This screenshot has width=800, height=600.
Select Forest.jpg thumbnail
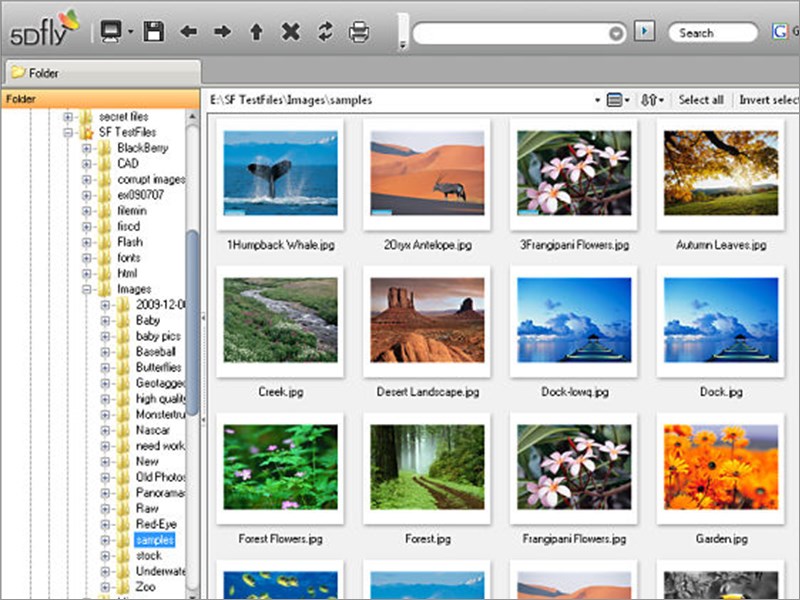tap(427, 467)
